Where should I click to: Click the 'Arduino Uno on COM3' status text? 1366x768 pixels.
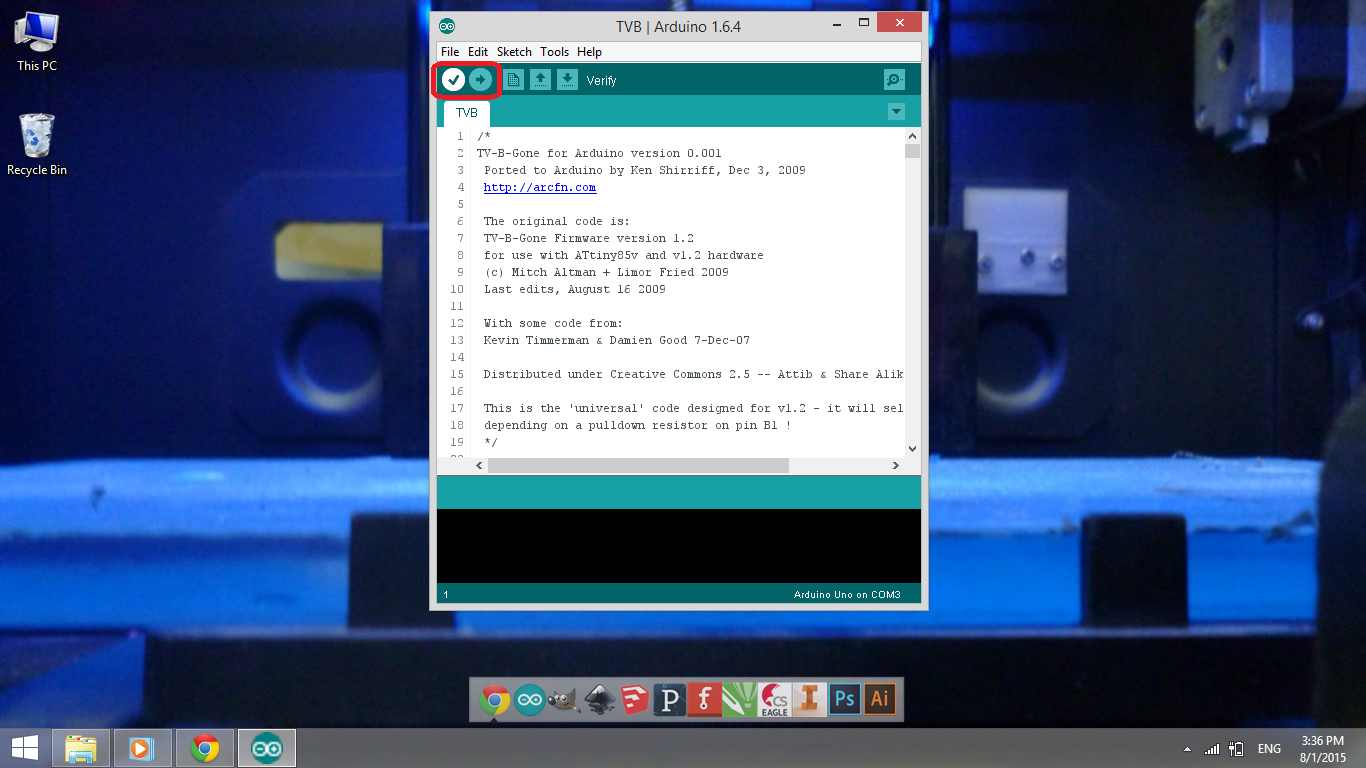[847, 594]
